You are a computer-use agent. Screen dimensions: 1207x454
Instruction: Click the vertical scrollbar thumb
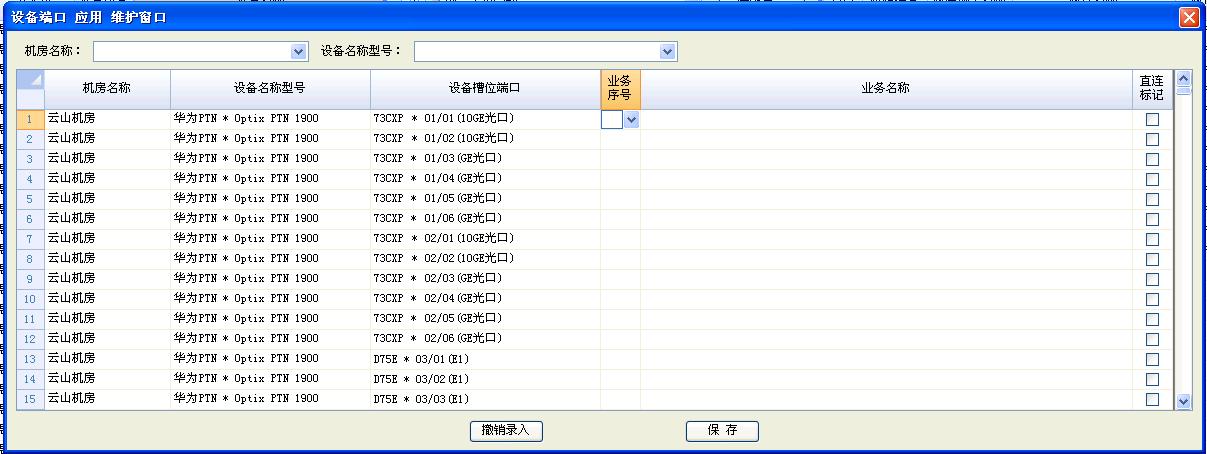pos(1184,90)
